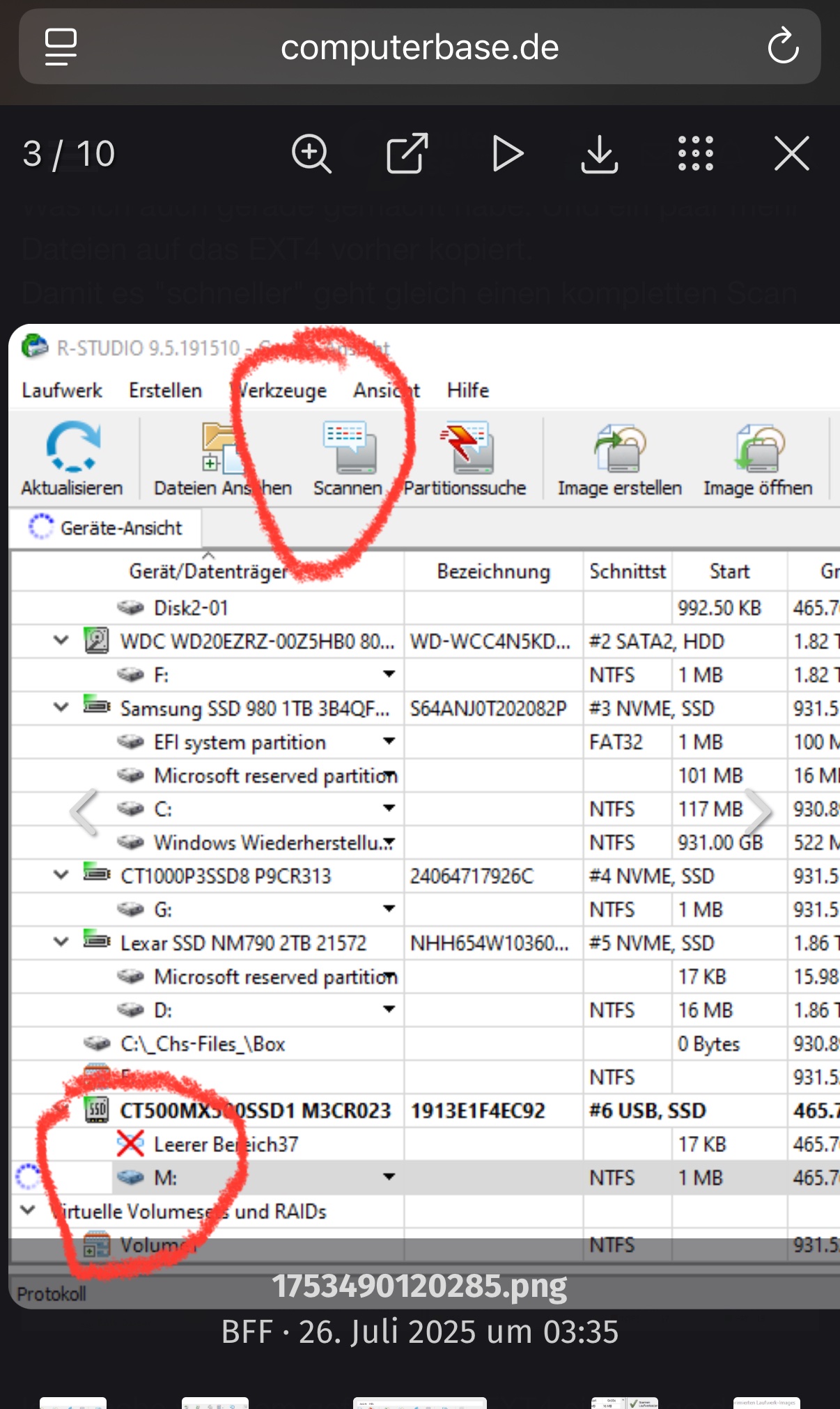Collapse the WDC WD20EZRZ drive node
Viewport: 840px width, 1409px height.
pos(61,639)
